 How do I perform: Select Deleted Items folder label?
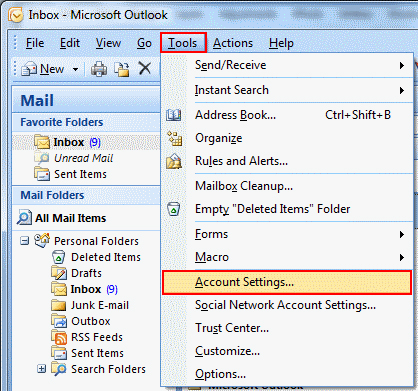click(x=106, y=257)
